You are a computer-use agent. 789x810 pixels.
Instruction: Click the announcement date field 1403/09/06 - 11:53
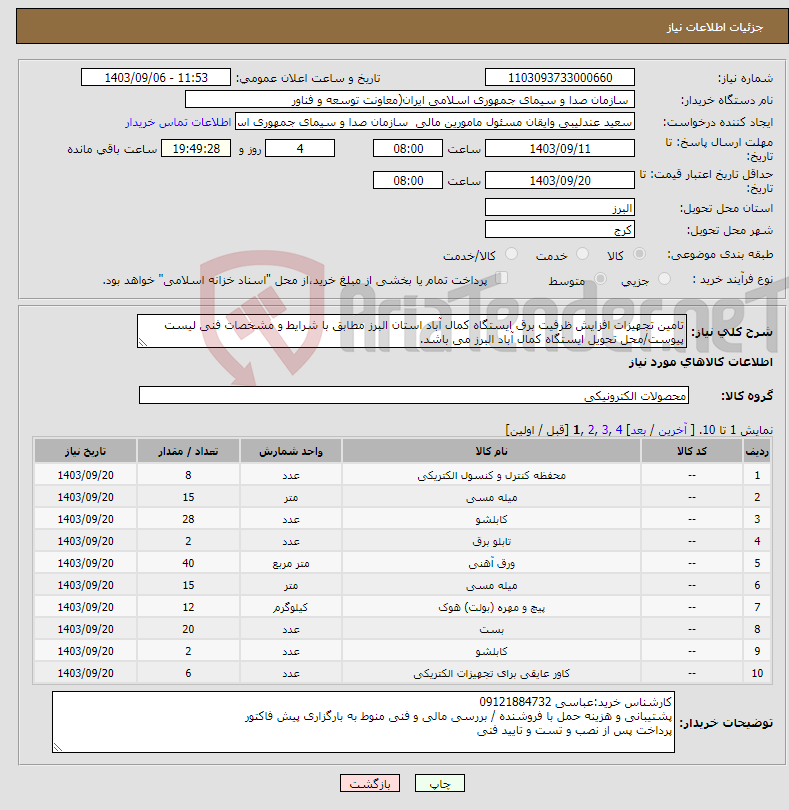click(156, 77)
